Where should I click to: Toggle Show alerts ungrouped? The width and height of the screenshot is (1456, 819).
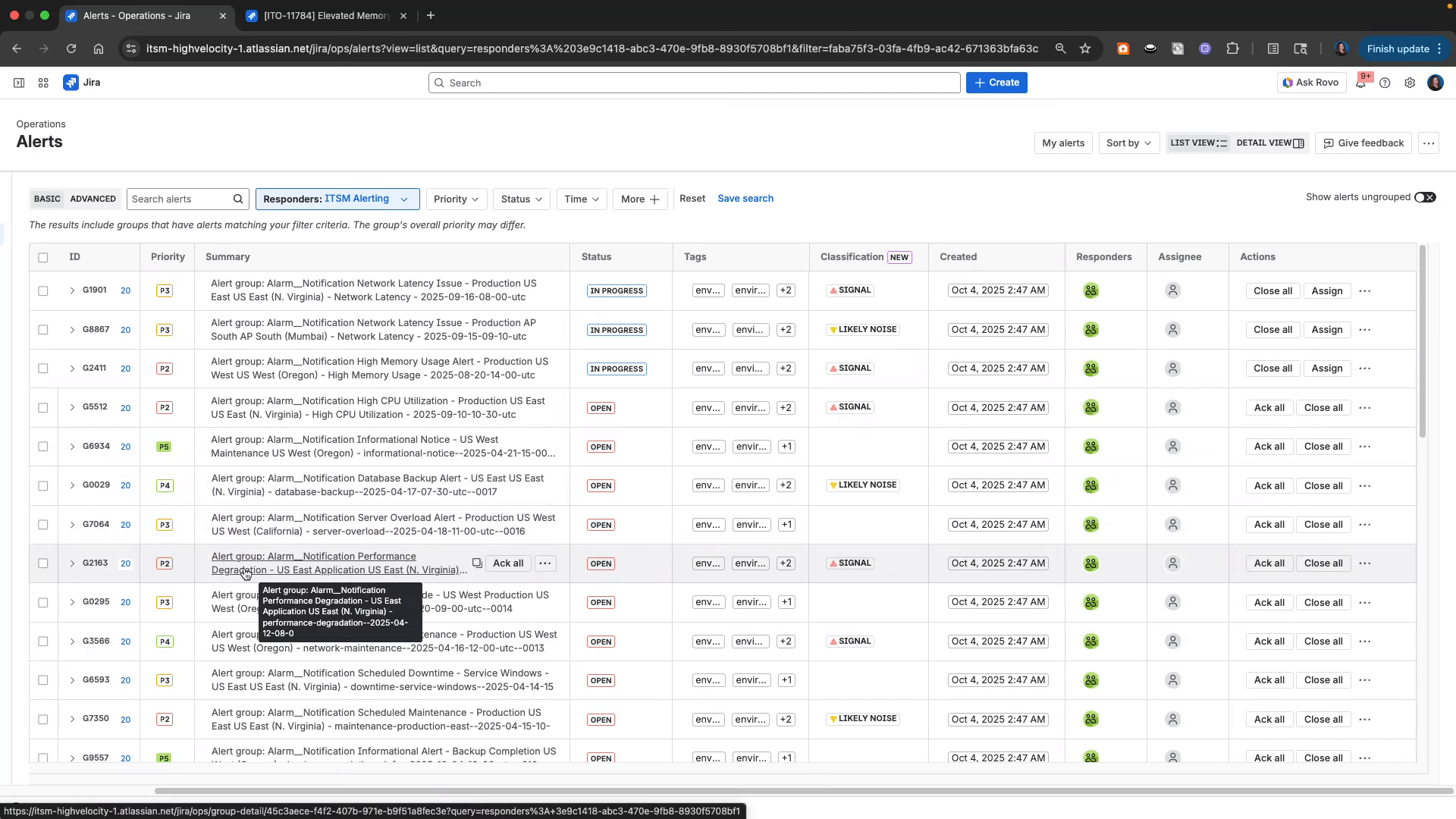click(x=1425, y=197)
